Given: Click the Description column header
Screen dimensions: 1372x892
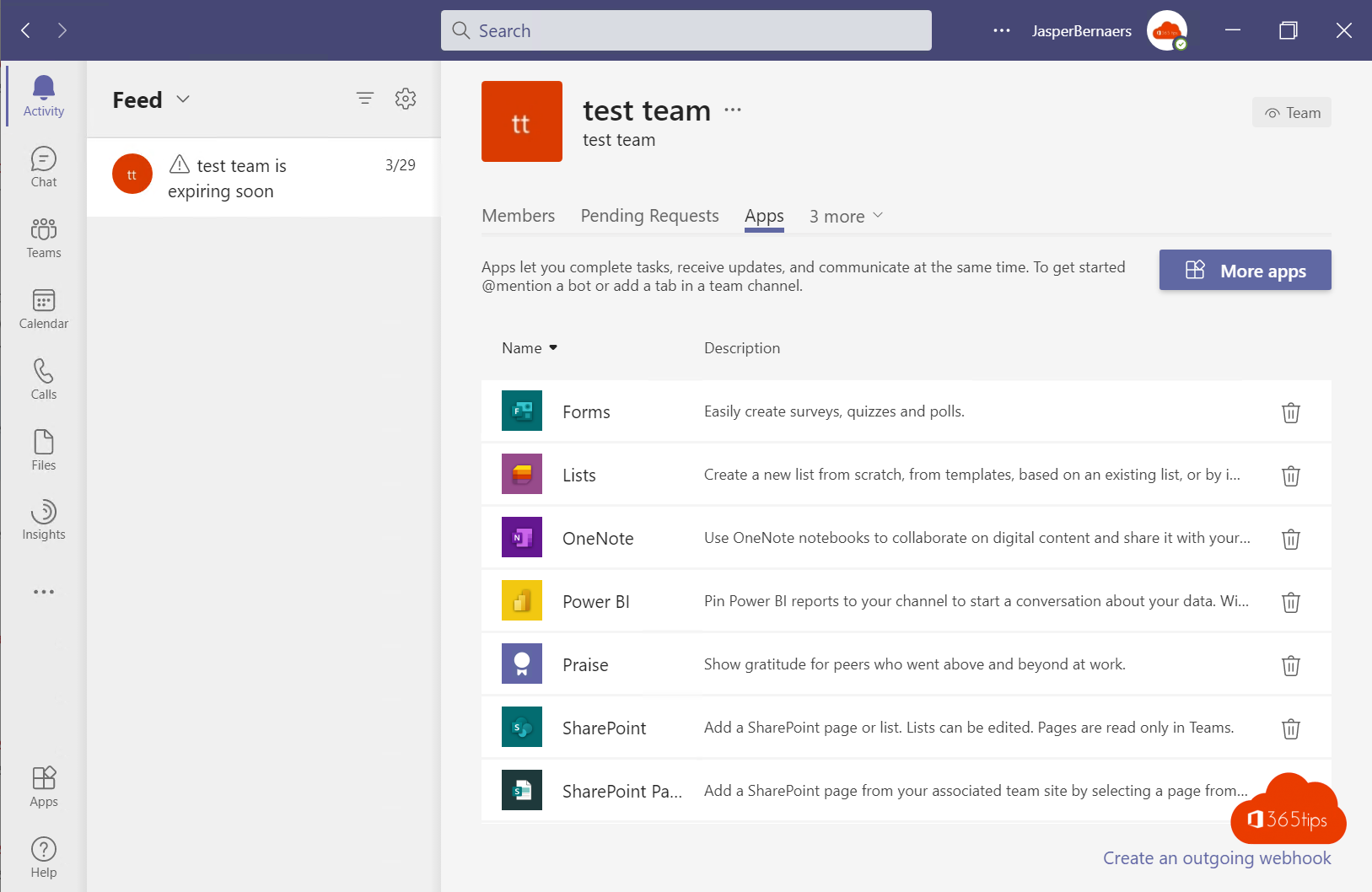Looking at the screenshot, I should click(x=742, y=348).
